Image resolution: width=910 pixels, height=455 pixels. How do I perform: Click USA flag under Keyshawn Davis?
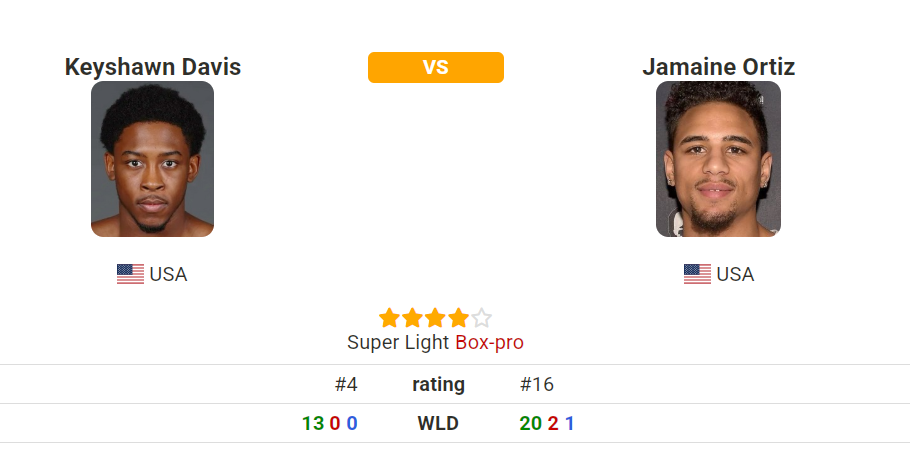click(x=130, y=274)
